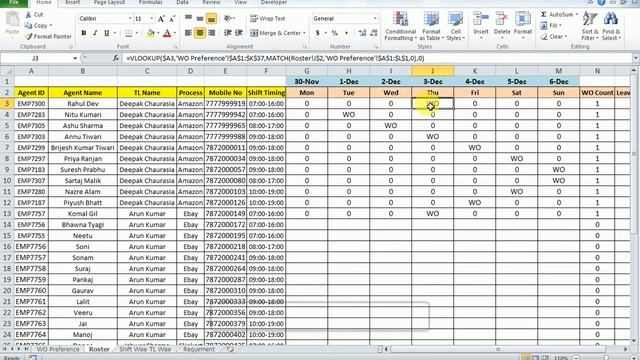Open Cell Styles gallery

coord(456,26)
